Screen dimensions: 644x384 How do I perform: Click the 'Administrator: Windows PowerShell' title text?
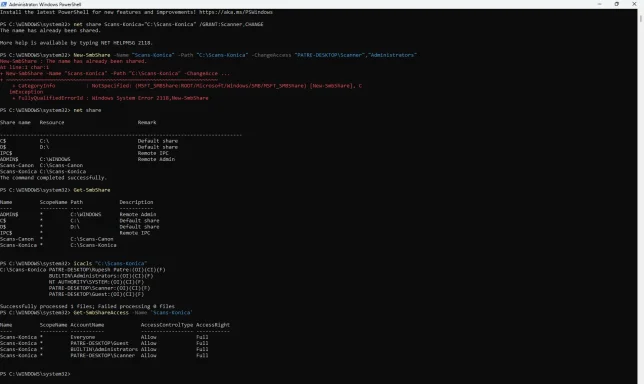point(45,5)
